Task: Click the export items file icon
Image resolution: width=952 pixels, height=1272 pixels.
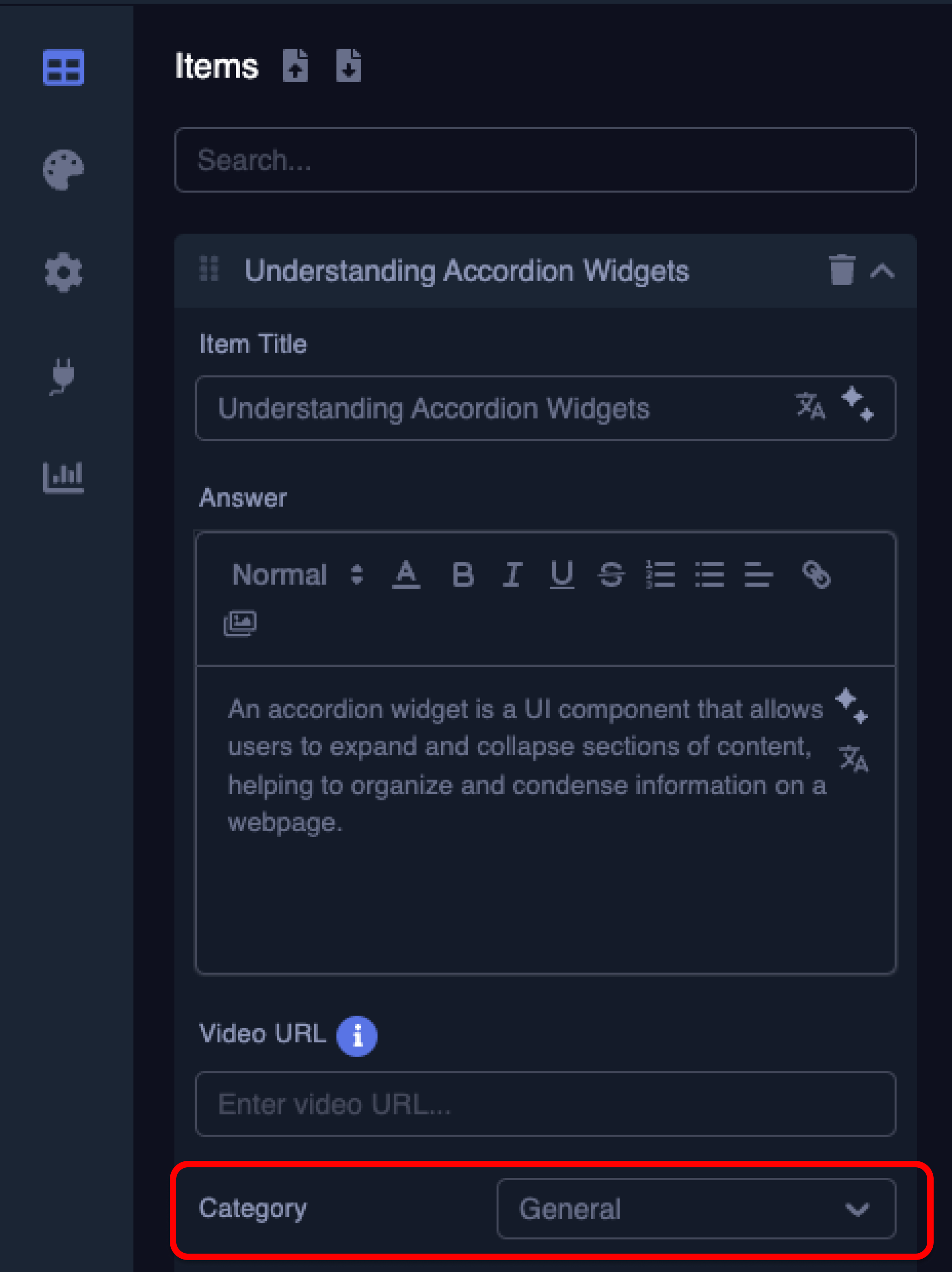Action: pyautogui.click(x=348, y=66)
